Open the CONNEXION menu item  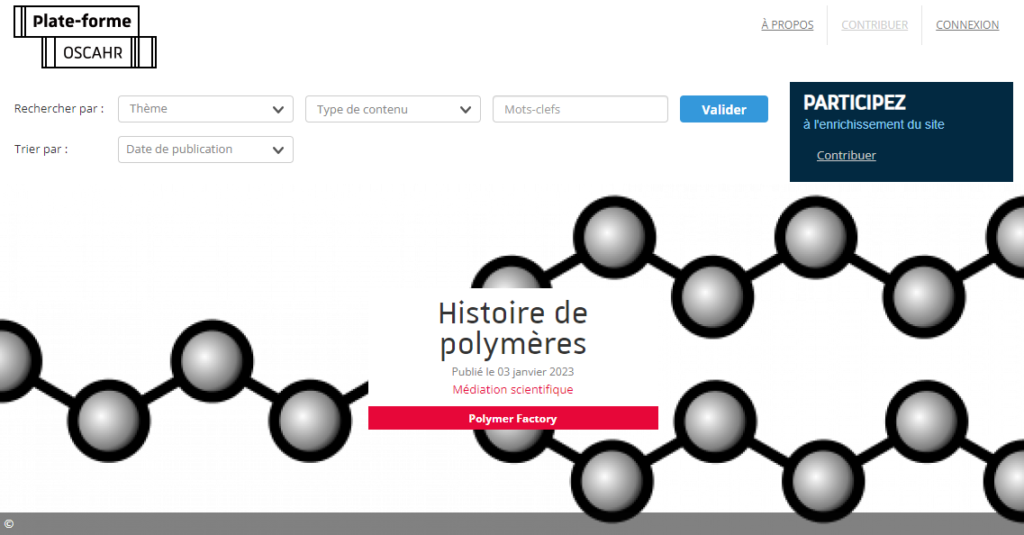coord(967,25)
